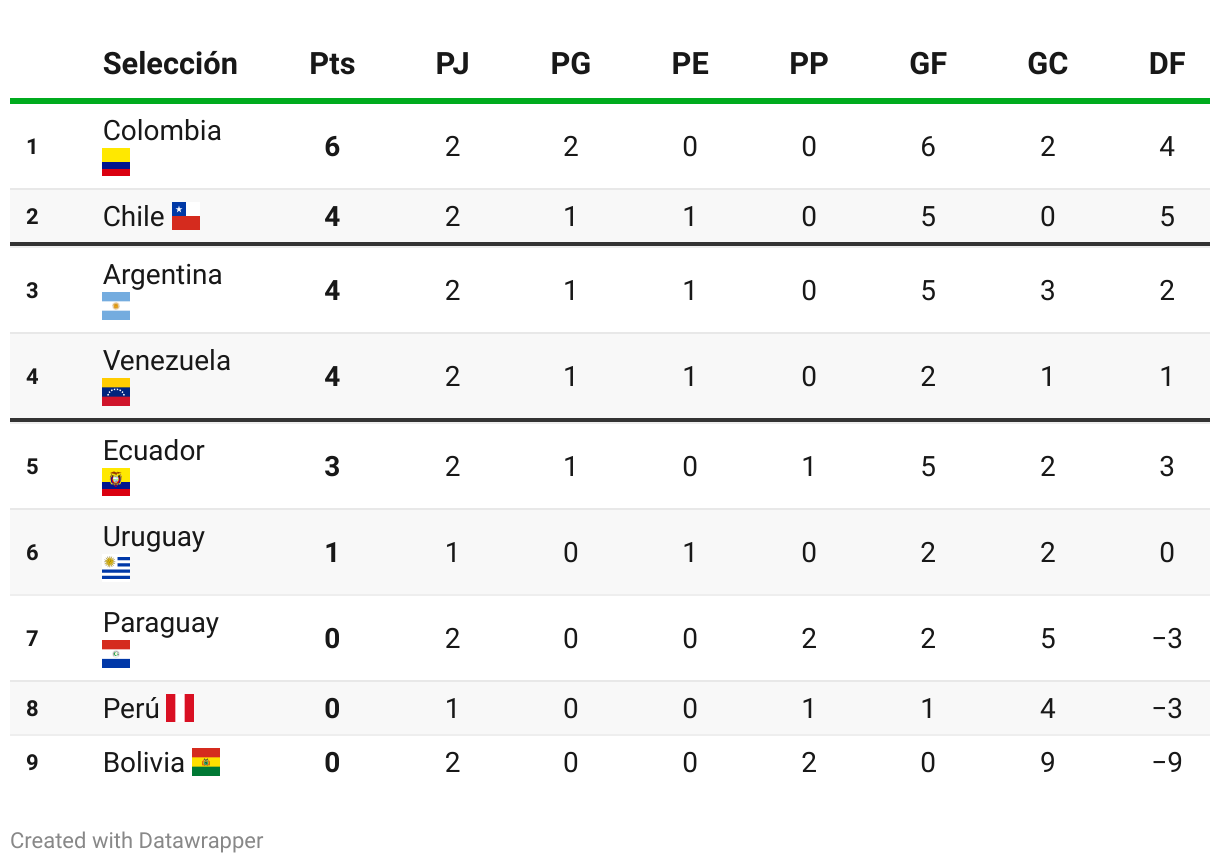Sort by the Selección column header
Viewport: 1220px width, 864px height.
tap(170, 64)
